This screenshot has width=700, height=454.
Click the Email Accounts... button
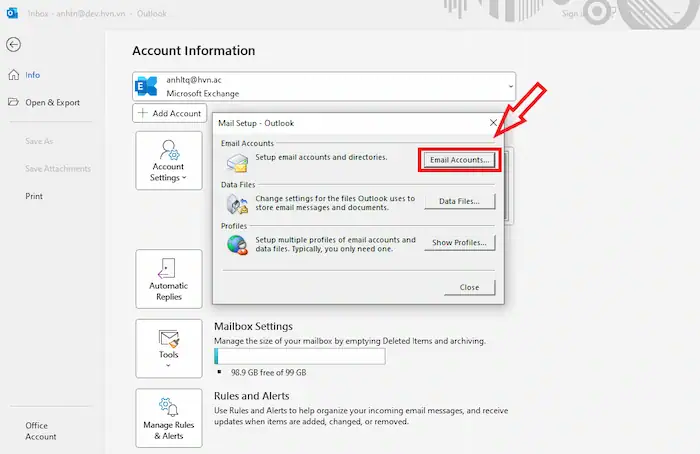pyautogui.click(x=459, y=160)
